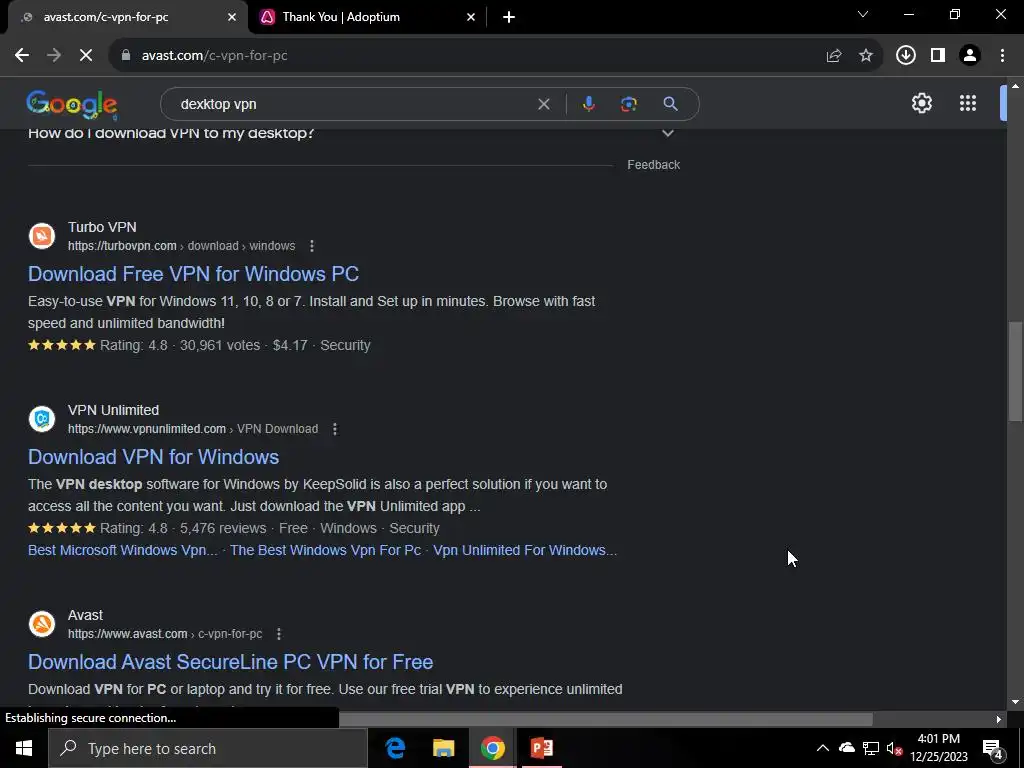Click the Chrome address bar URL
The height and width of the screenshot is (768, 1024).
tap(214, 56)
